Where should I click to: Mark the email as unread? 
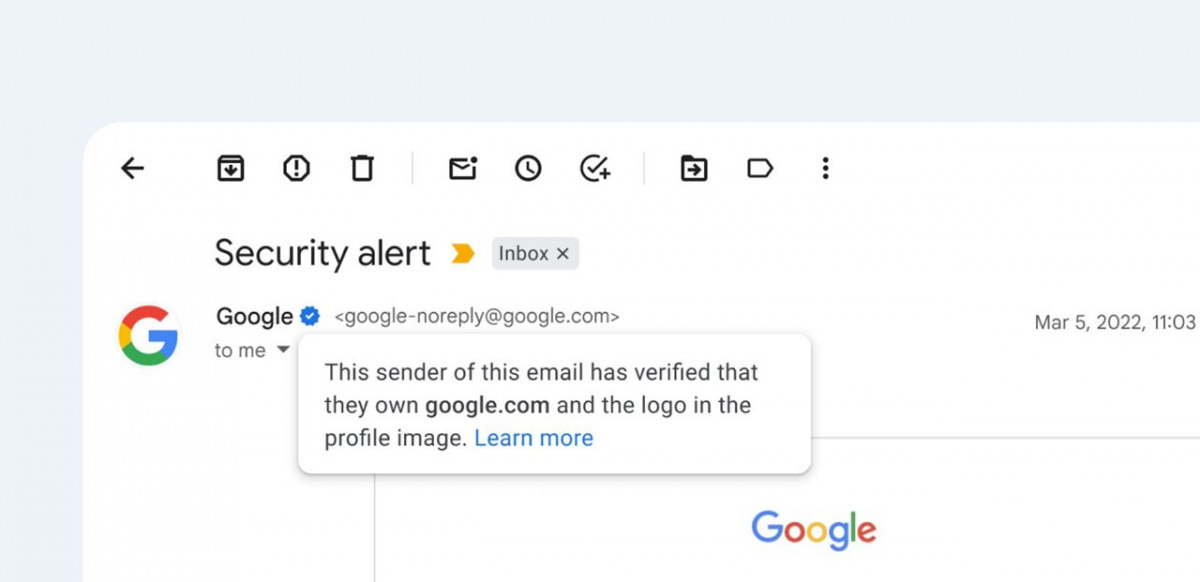pyautogui.click(x=462, y=168)
